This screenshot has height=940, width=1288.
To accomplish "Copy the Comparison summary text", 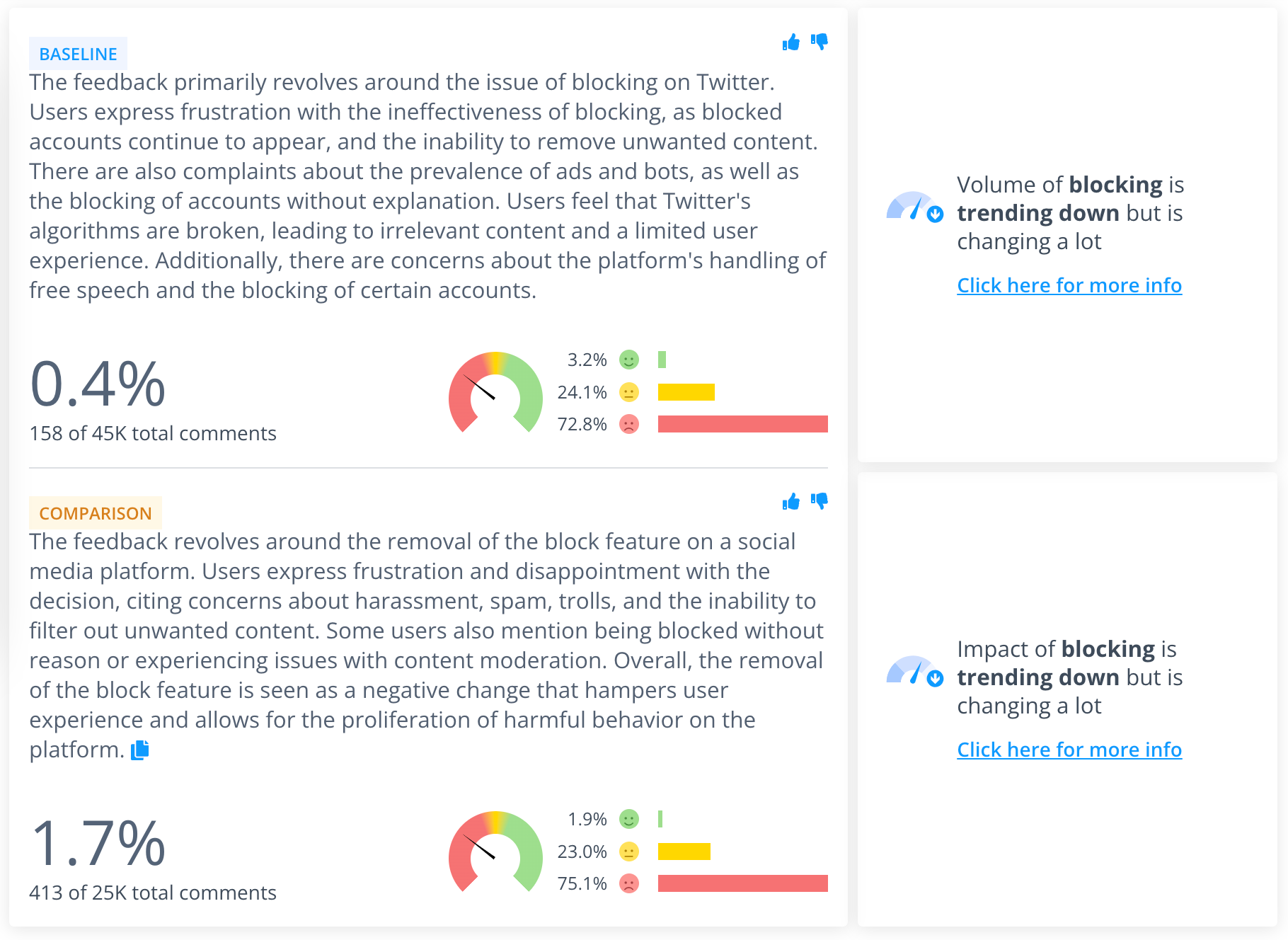I will (140, 750).
